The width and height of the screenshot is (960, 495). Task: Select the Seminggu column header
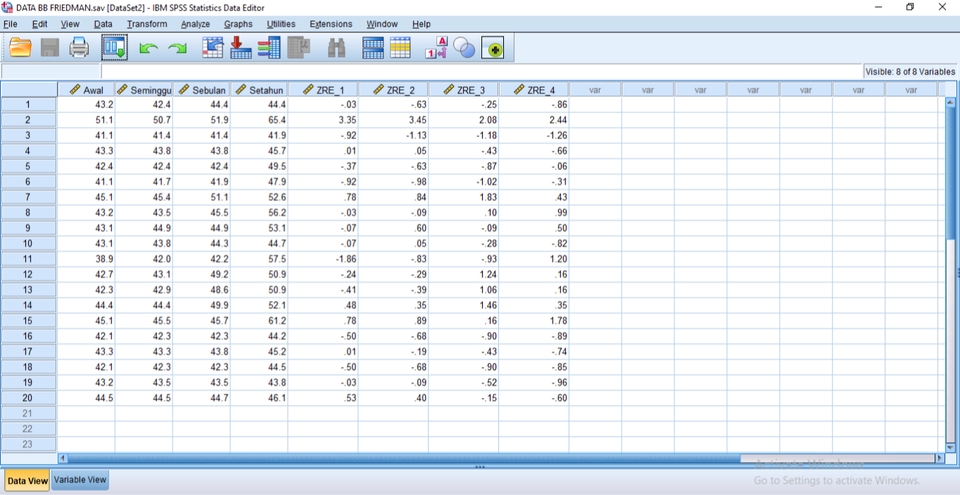click(144, 90)
